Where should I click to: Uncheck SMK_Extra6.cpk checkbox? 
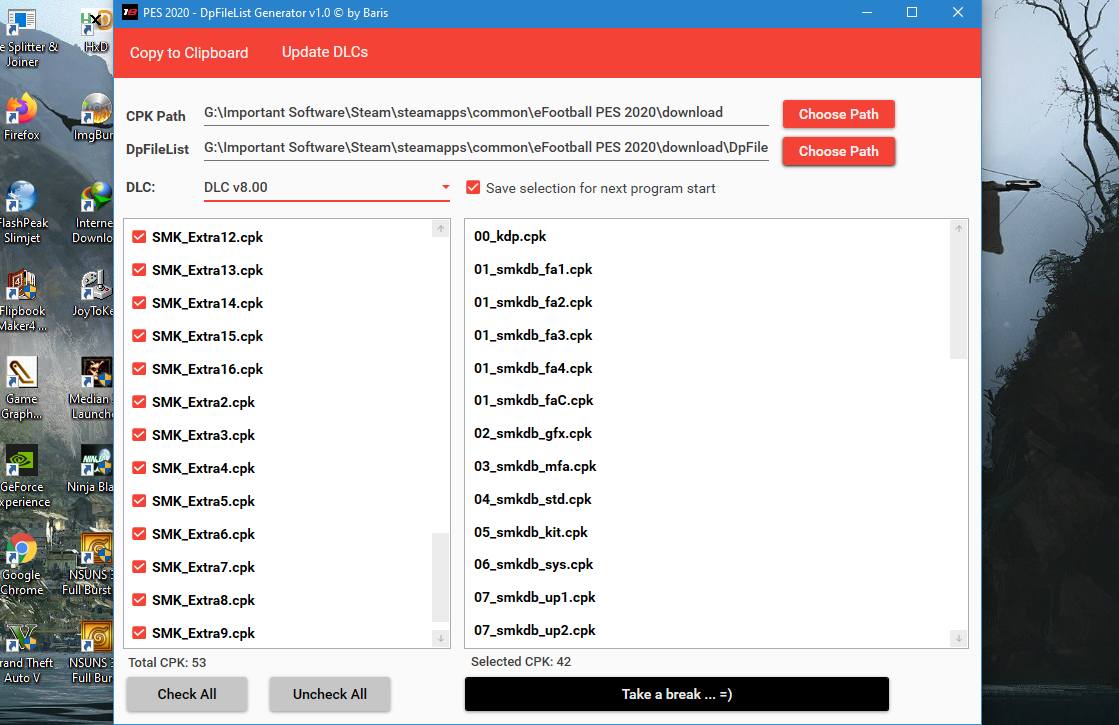click(x=139, y=534)
